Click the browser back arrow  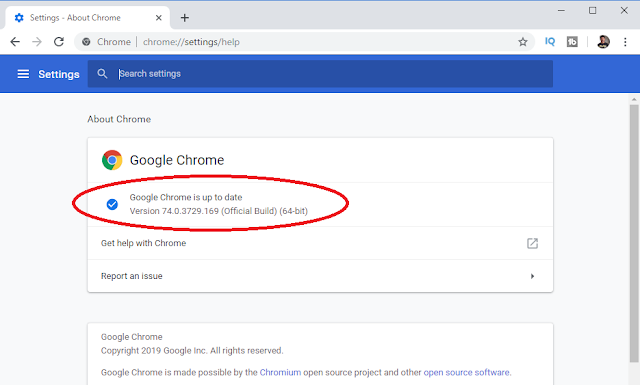point(15,42)
